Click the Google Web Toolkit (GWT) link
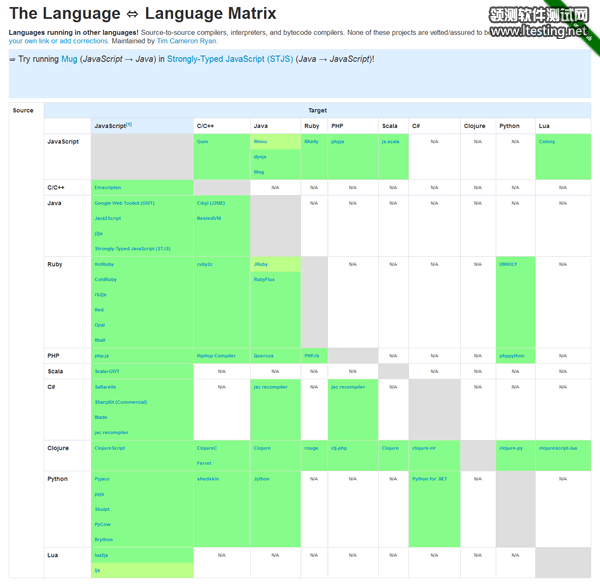 [x=124, y=203]
